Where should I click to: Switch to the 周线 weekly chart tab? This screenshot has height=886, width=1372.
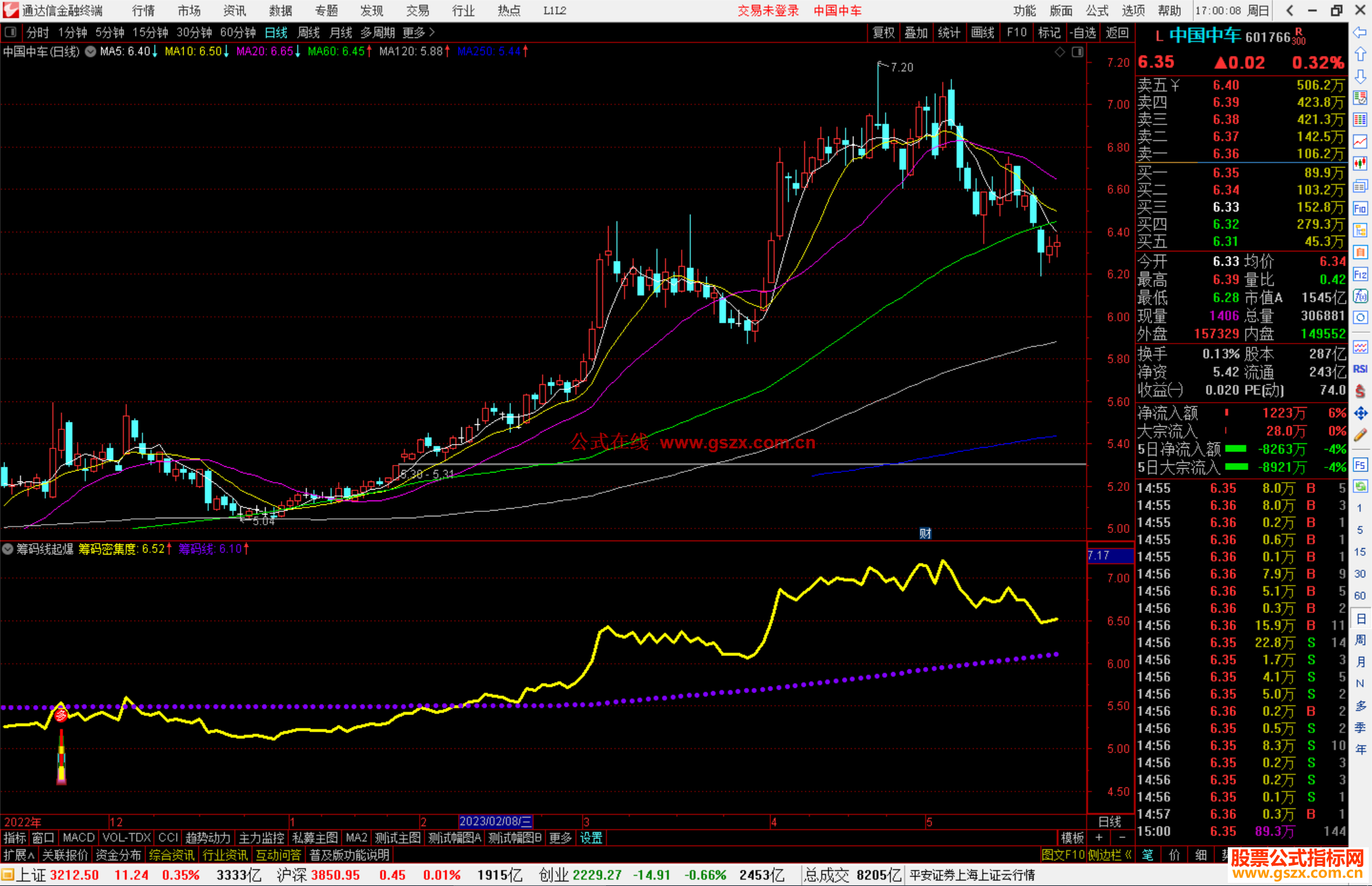coord(309,32)
